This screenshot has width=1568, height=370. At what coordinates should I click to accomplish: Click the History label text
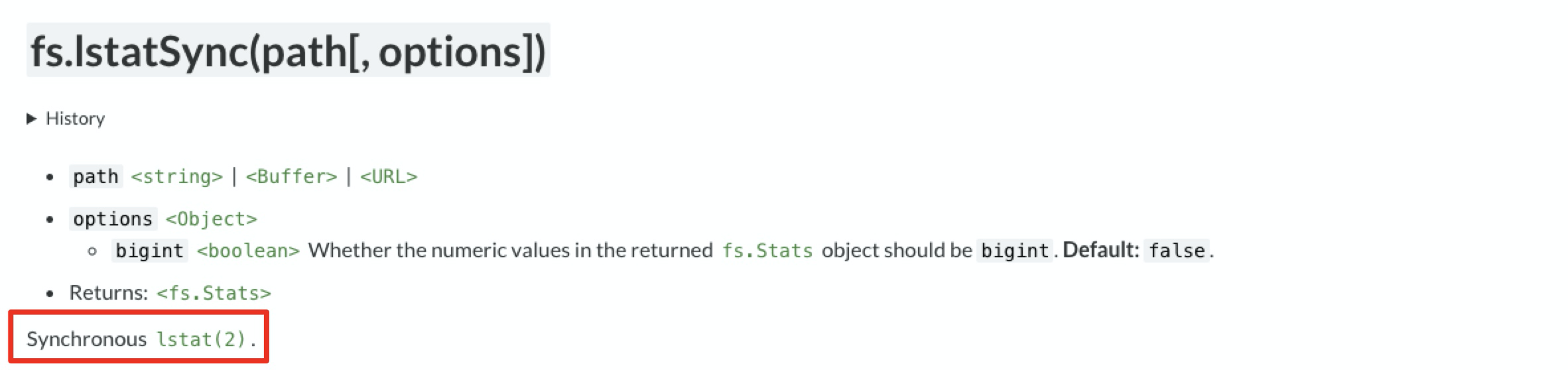[75, 119]
